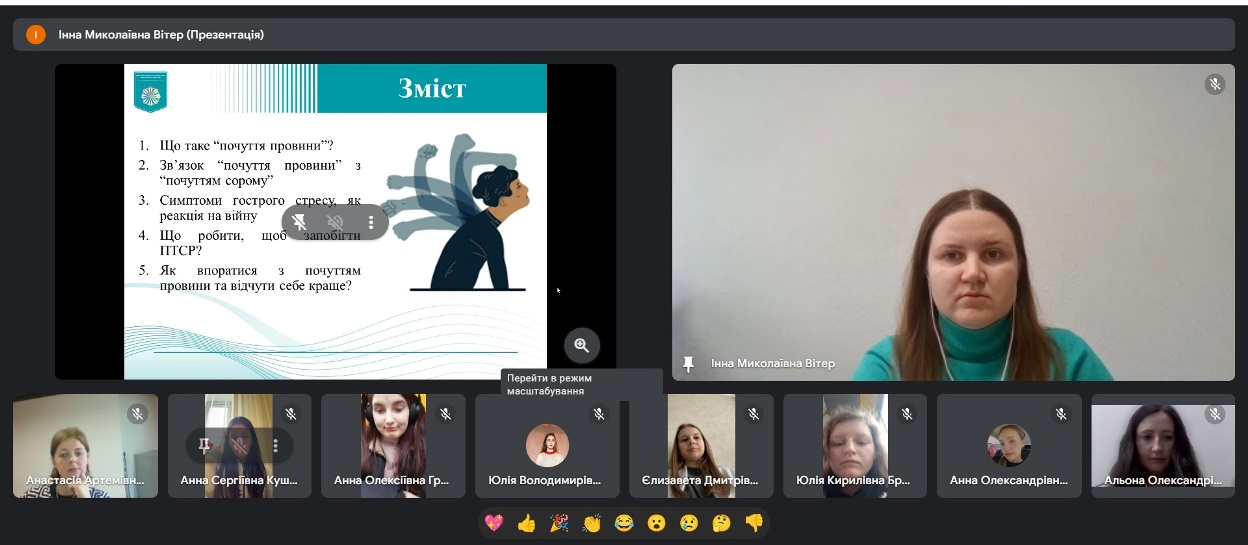Select Юлія Кирилівна's video feed

point(855,446)
